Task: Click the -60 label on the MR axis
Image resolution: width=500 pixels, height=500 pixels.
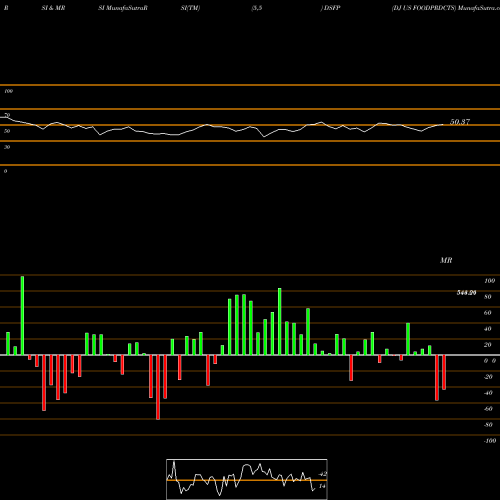Action: [x=488, y=409]
